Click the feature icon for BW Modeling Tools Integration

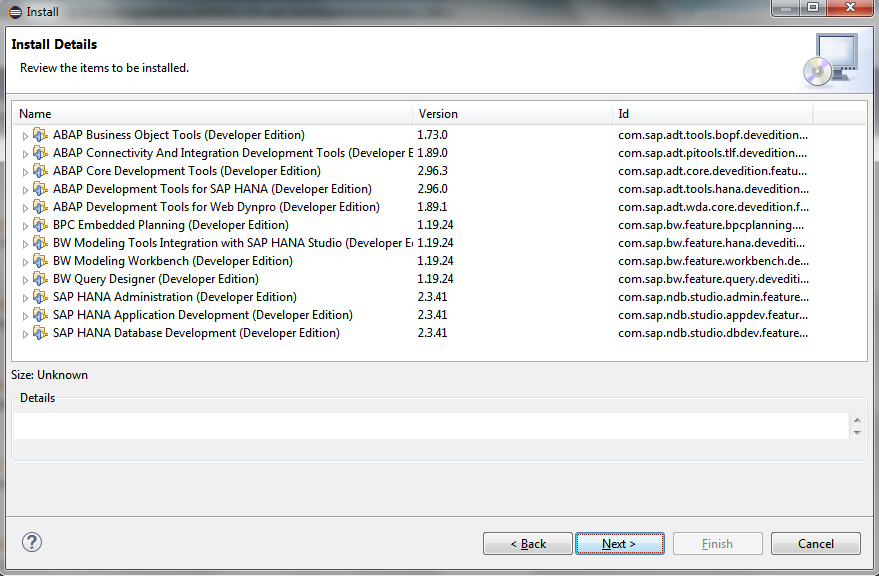[x=40, y=242]
